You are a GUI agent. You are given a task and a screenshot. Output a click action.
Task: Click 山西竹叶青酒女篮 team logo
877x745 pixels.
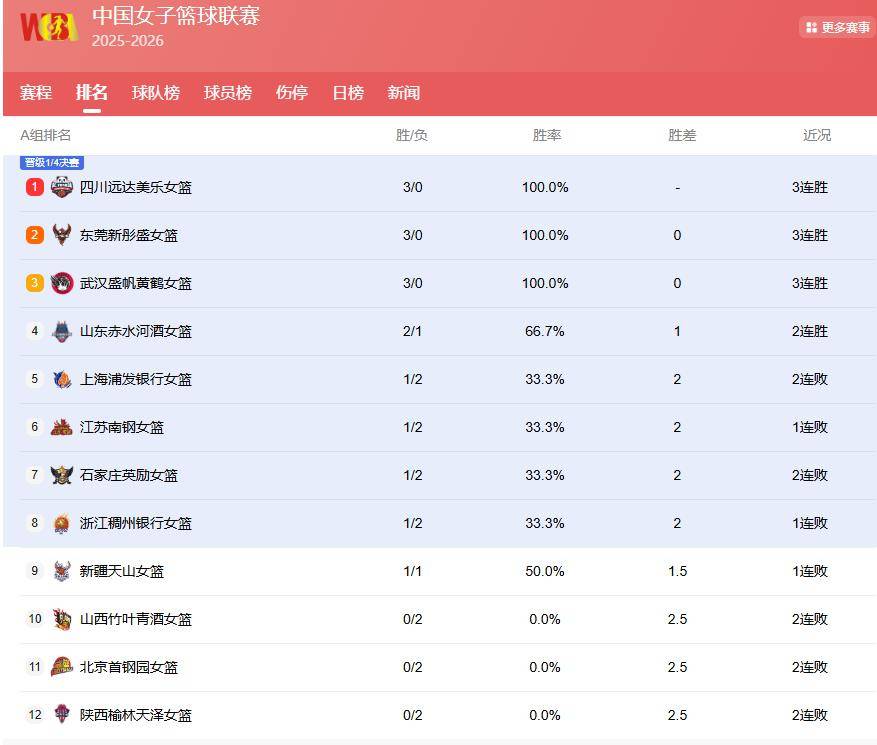coord(62,619)
